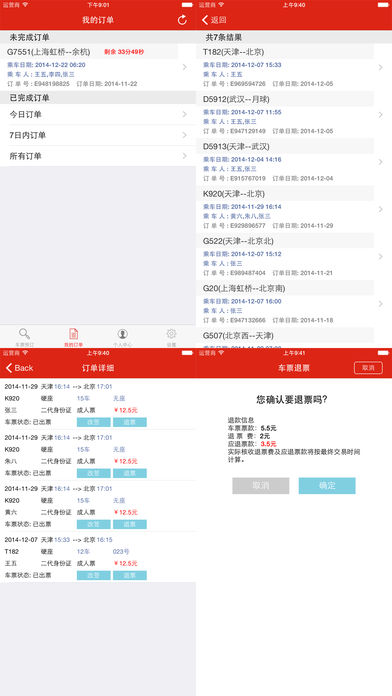Expand the G7551 order chevron
392x696 pixels.
pos(185,67)
